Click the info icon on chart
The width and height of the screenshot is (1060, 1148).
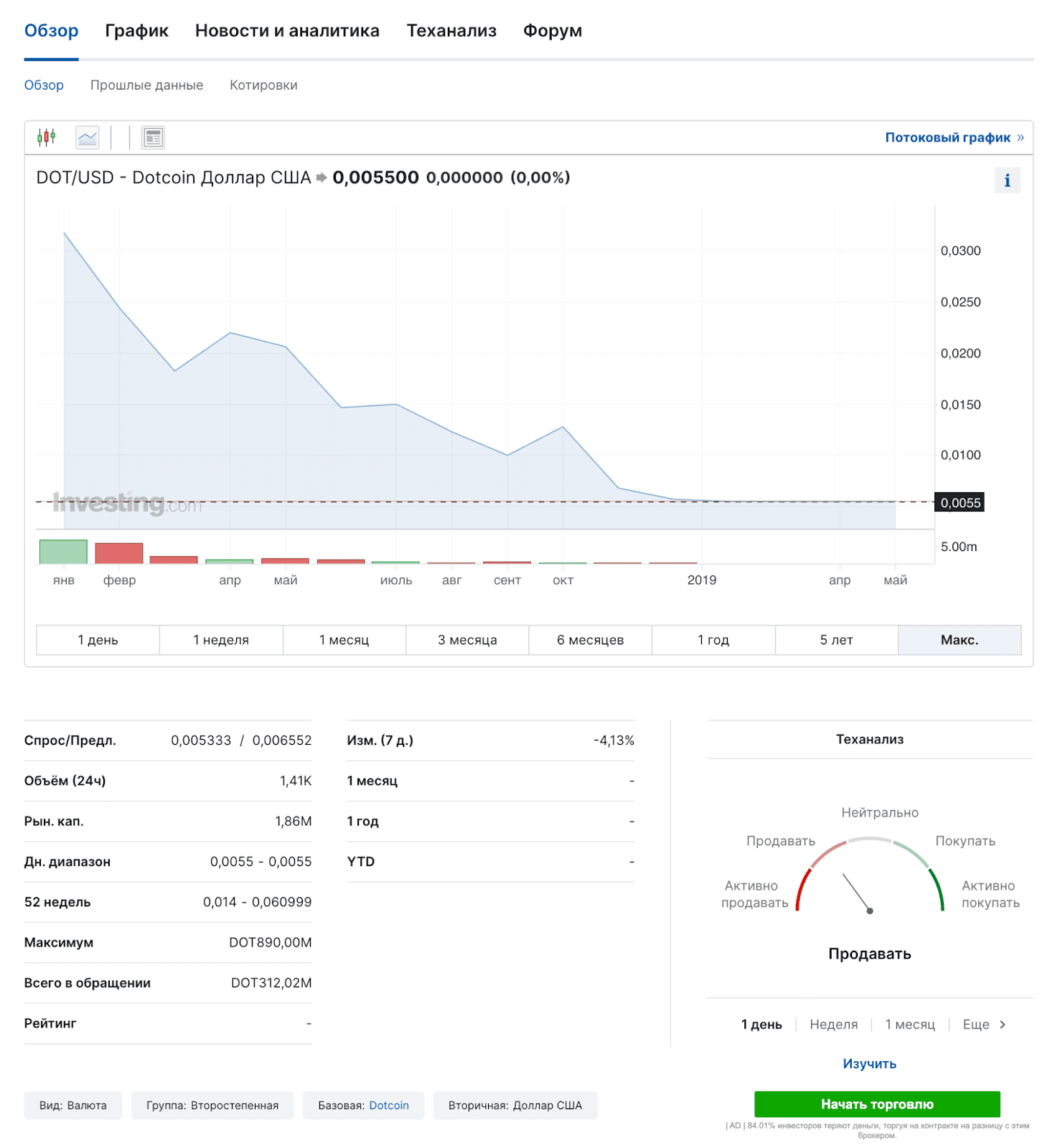1007,180
